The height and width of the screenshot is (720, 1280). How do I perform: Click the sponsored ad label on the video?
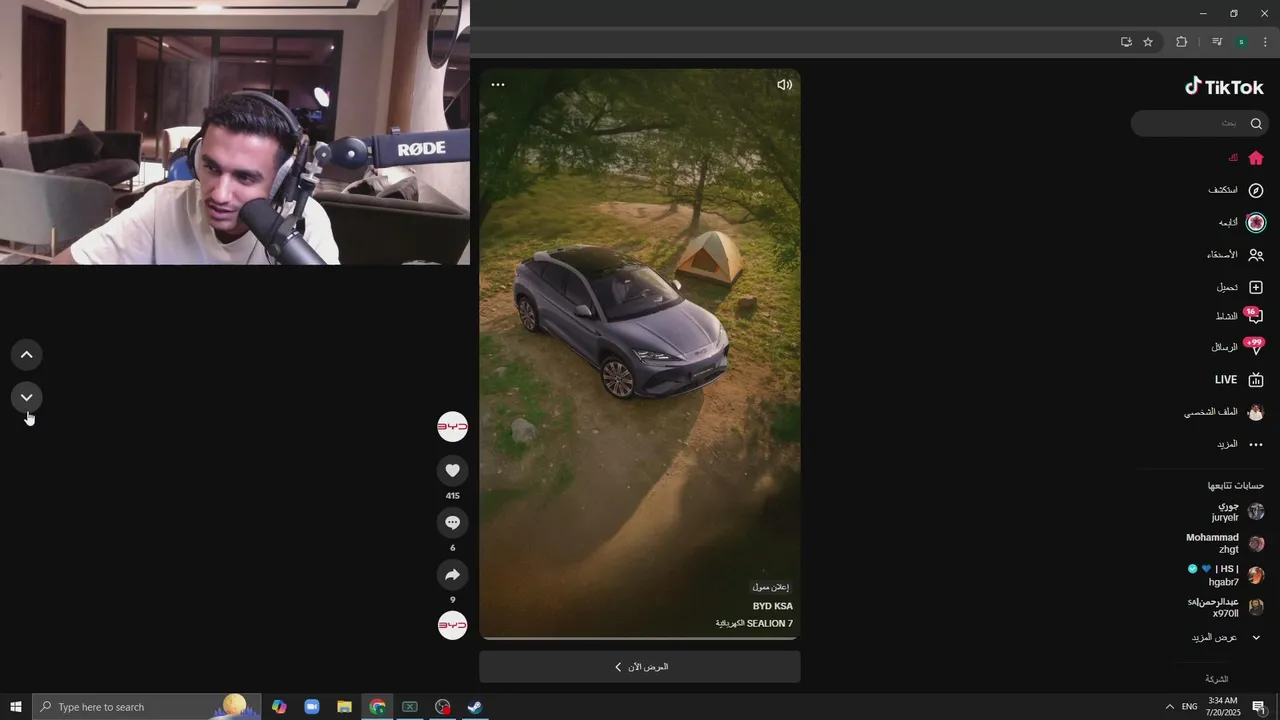770,587
